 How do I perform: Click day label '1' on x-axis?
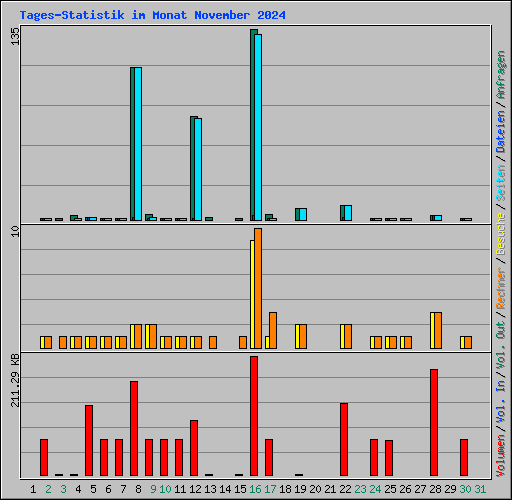[x=33, y=489]
